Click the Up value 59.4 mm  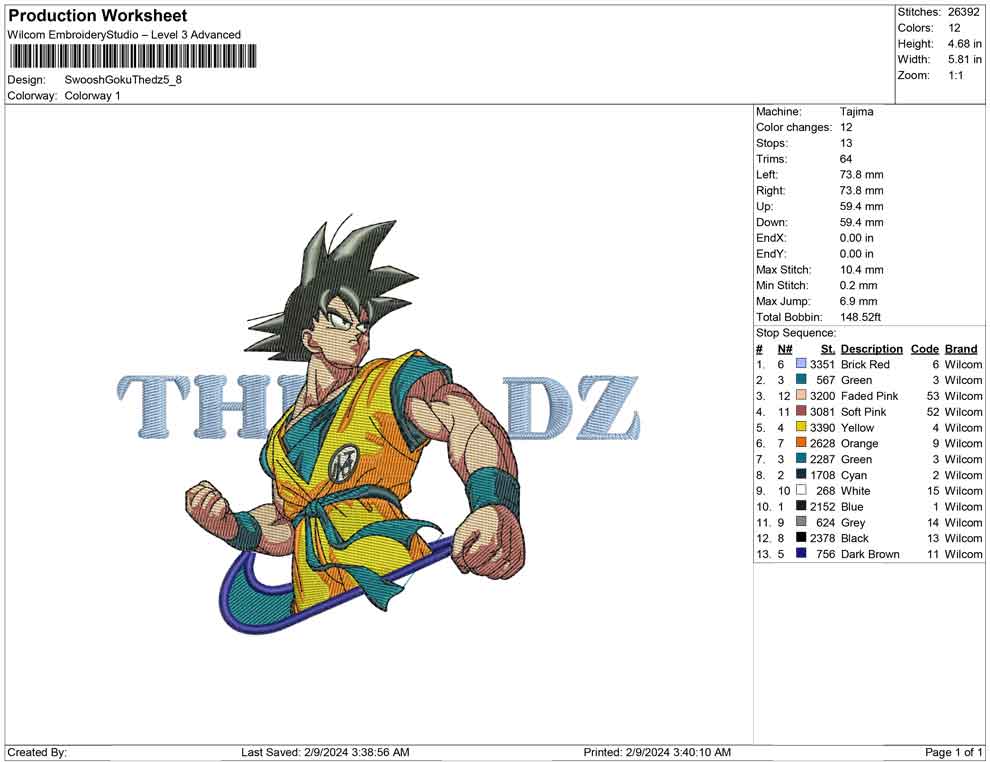tap(861, 206)
